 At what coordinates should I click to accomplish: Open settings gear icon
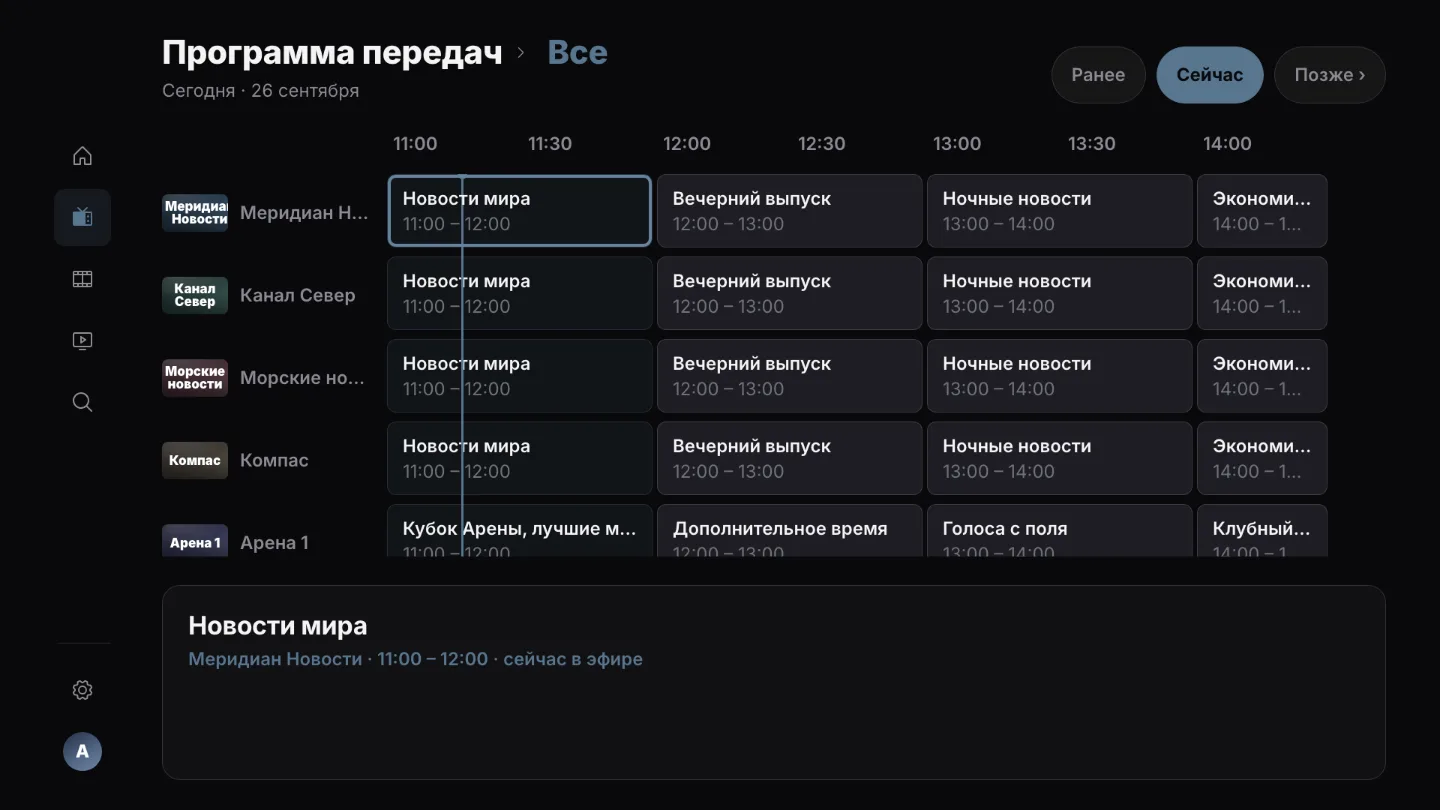82,690
